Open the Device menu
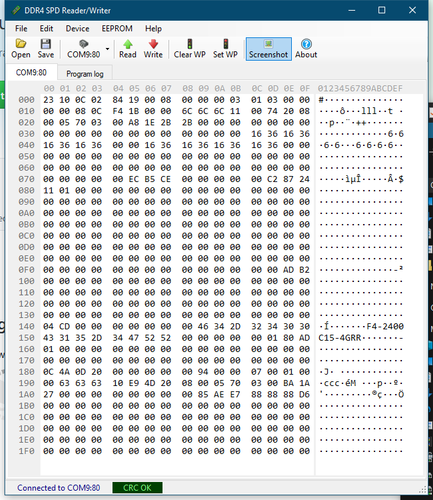433x500 pixels. tap(77, 29)
